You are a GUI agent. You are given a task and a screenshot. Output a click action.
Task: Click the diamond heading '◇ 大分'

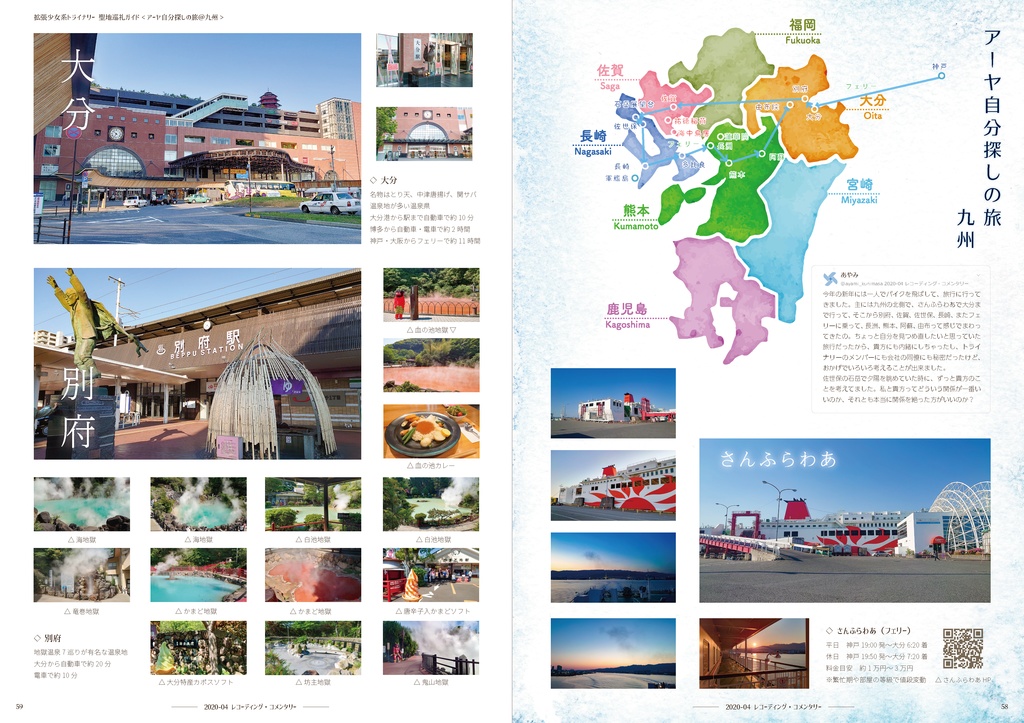383,180
